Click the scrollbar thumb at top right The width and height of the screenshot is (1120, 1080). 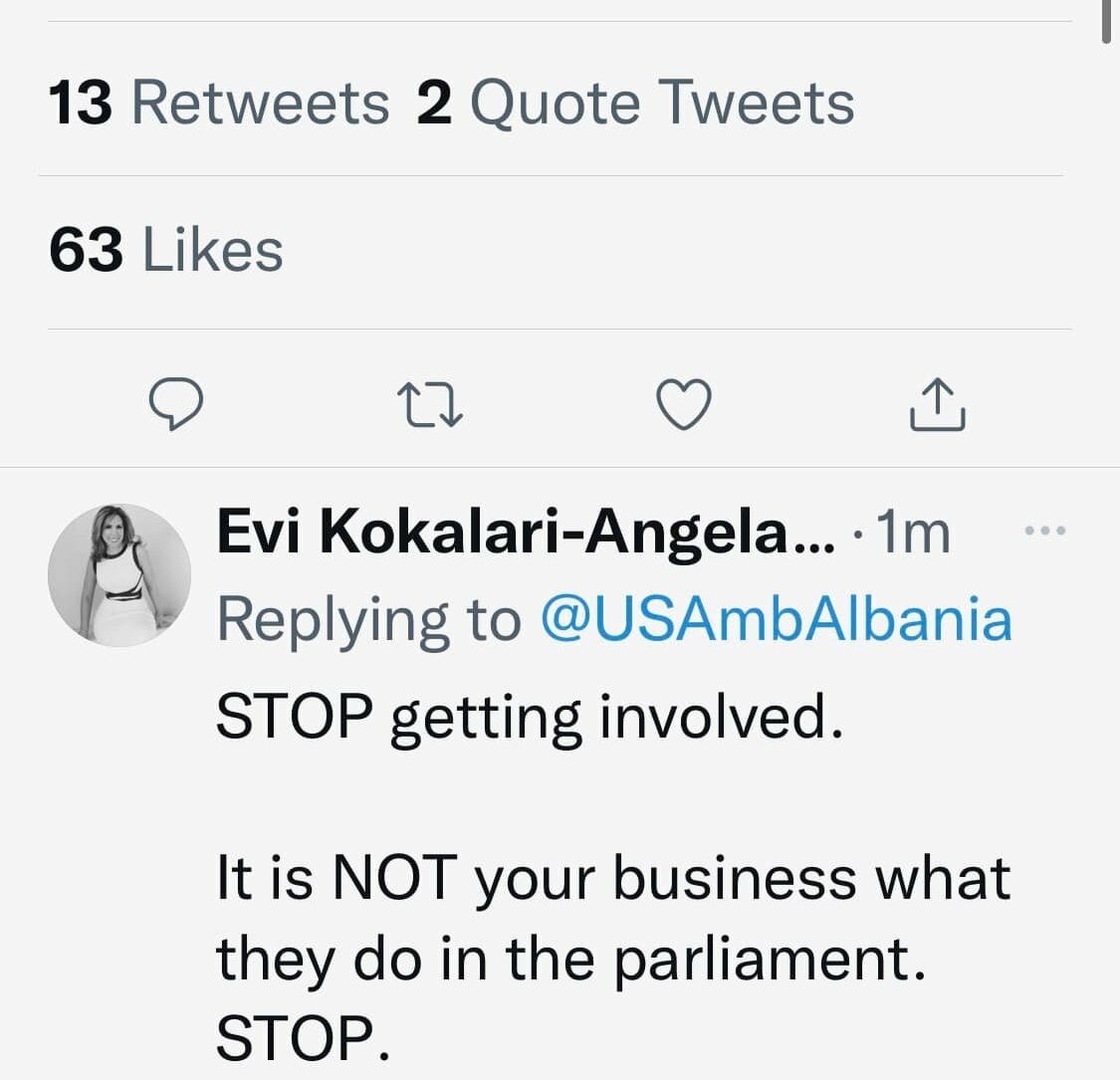[1106, 20]
